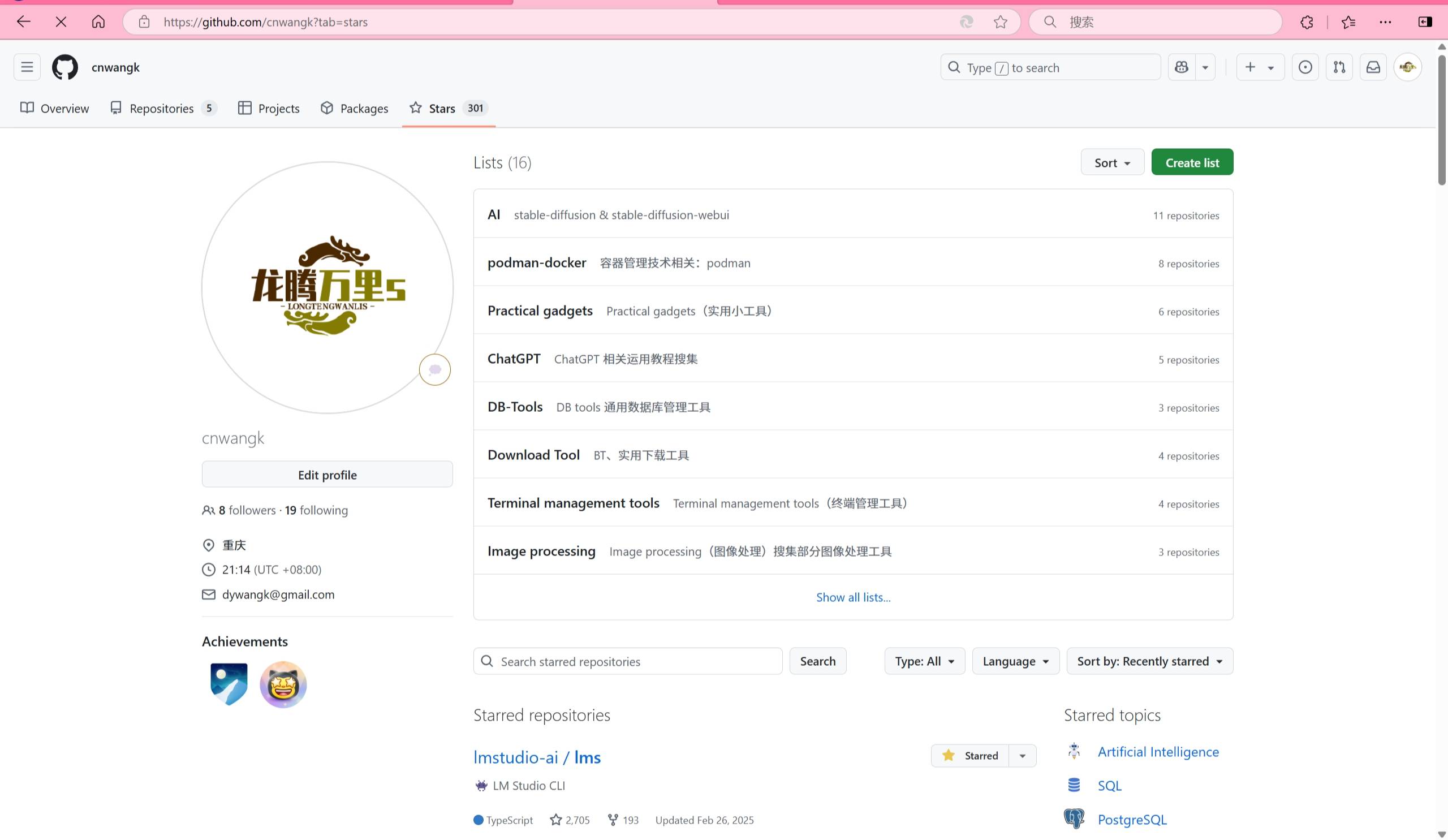
Task: Open the notifications inbox icon
Action: coord(1373,67)
